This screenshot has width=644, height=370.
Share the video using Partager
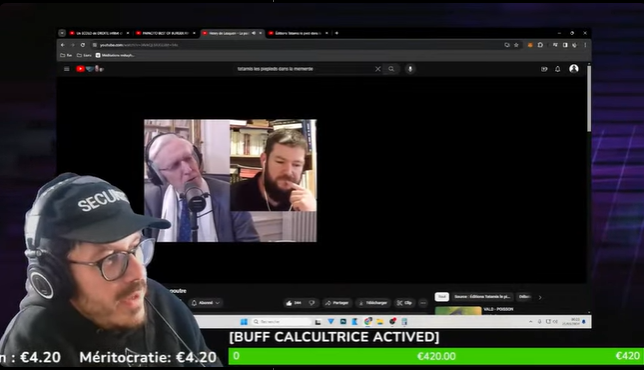(336, 303)
